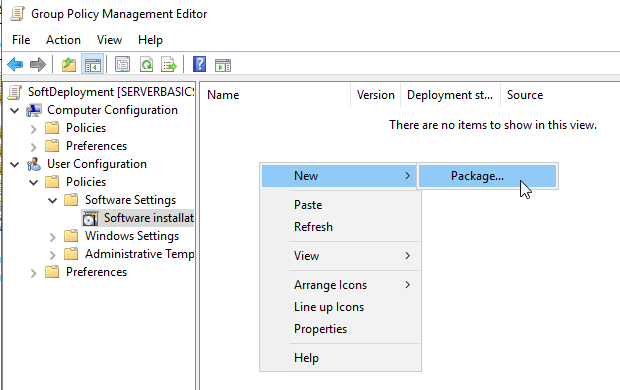Click the Up One Level folder icon

point(69,64)
